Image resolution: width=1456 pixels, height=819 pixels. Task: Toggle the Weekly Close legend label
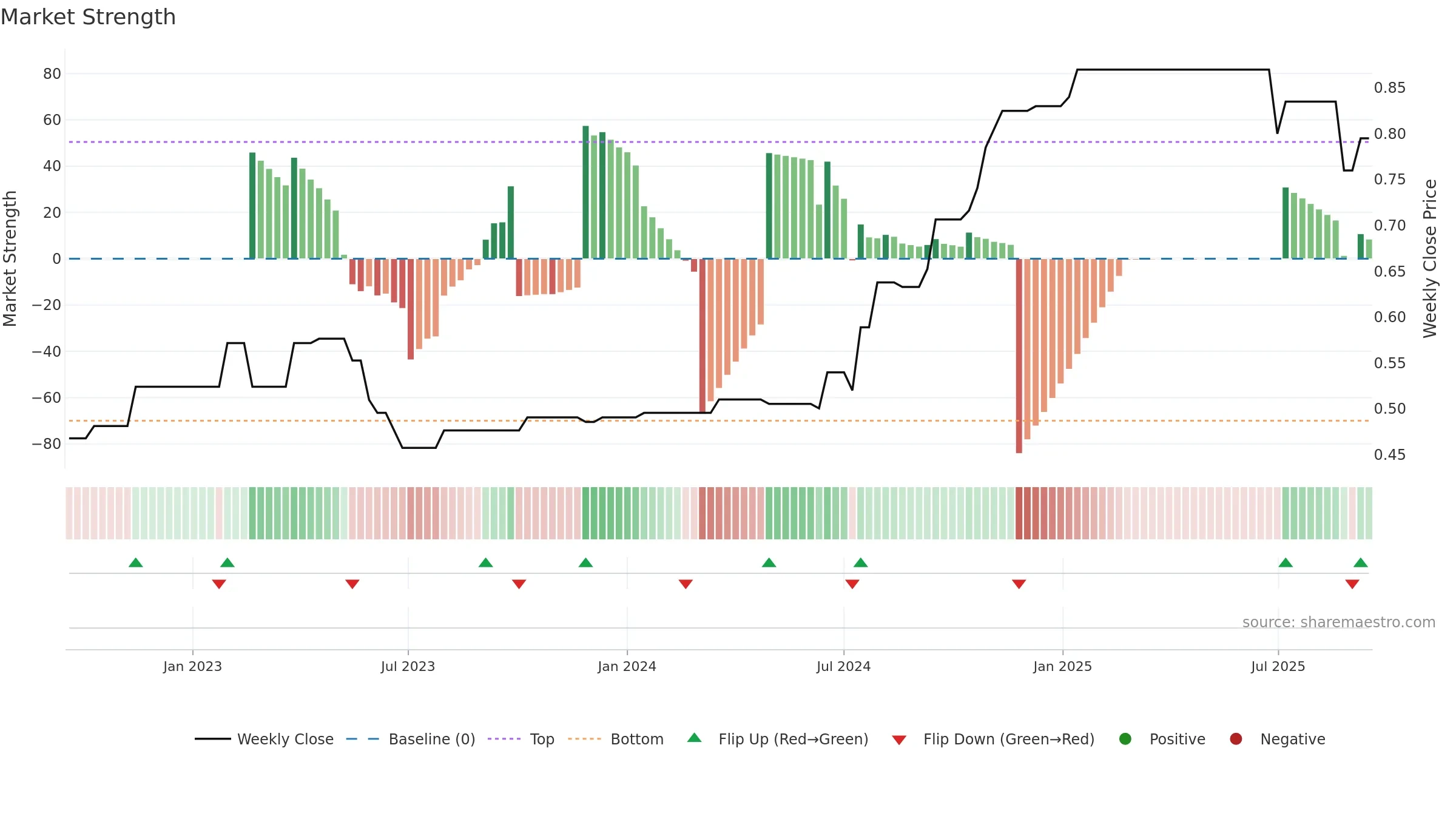[x=285, y=739]
